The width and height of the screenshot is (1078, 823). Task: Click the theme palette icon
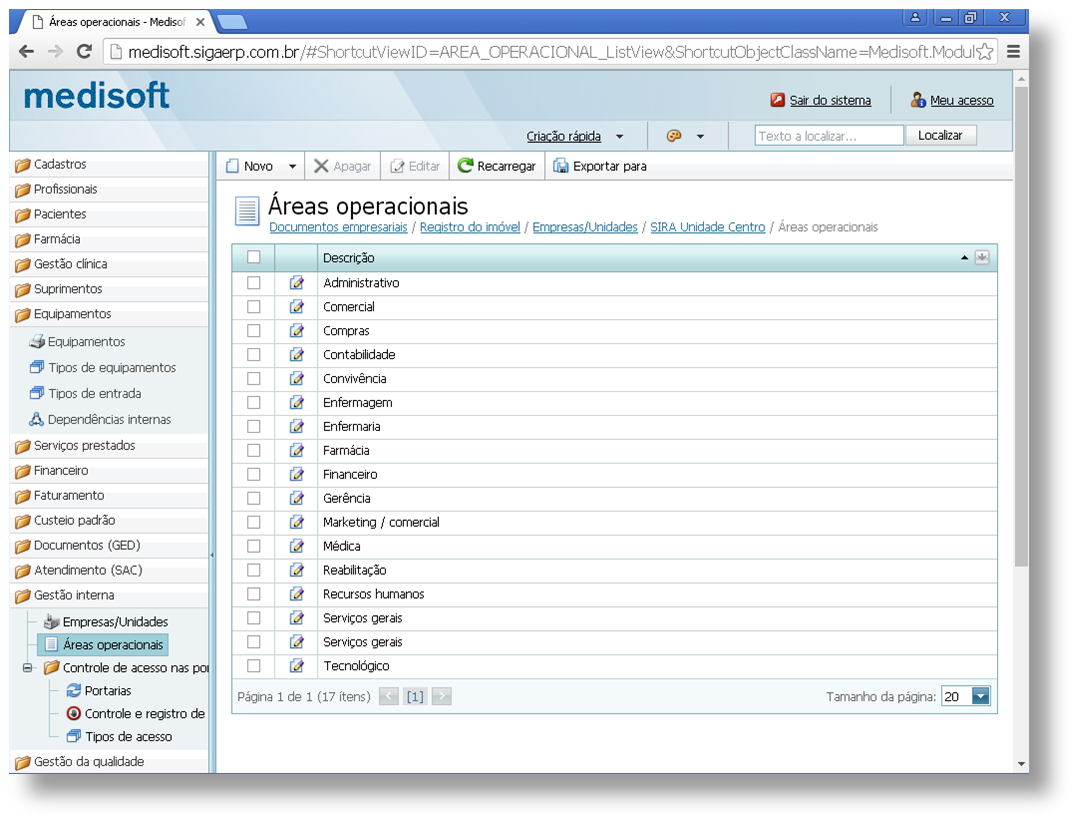tap(674, 136)
